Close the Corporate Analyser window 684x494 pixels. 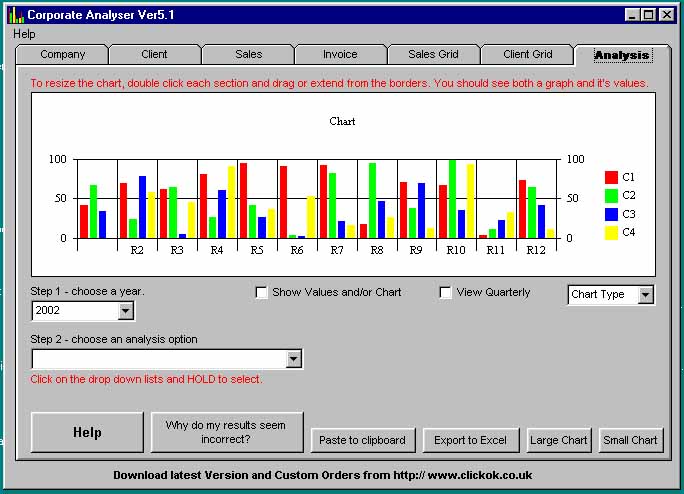point(667,15)
